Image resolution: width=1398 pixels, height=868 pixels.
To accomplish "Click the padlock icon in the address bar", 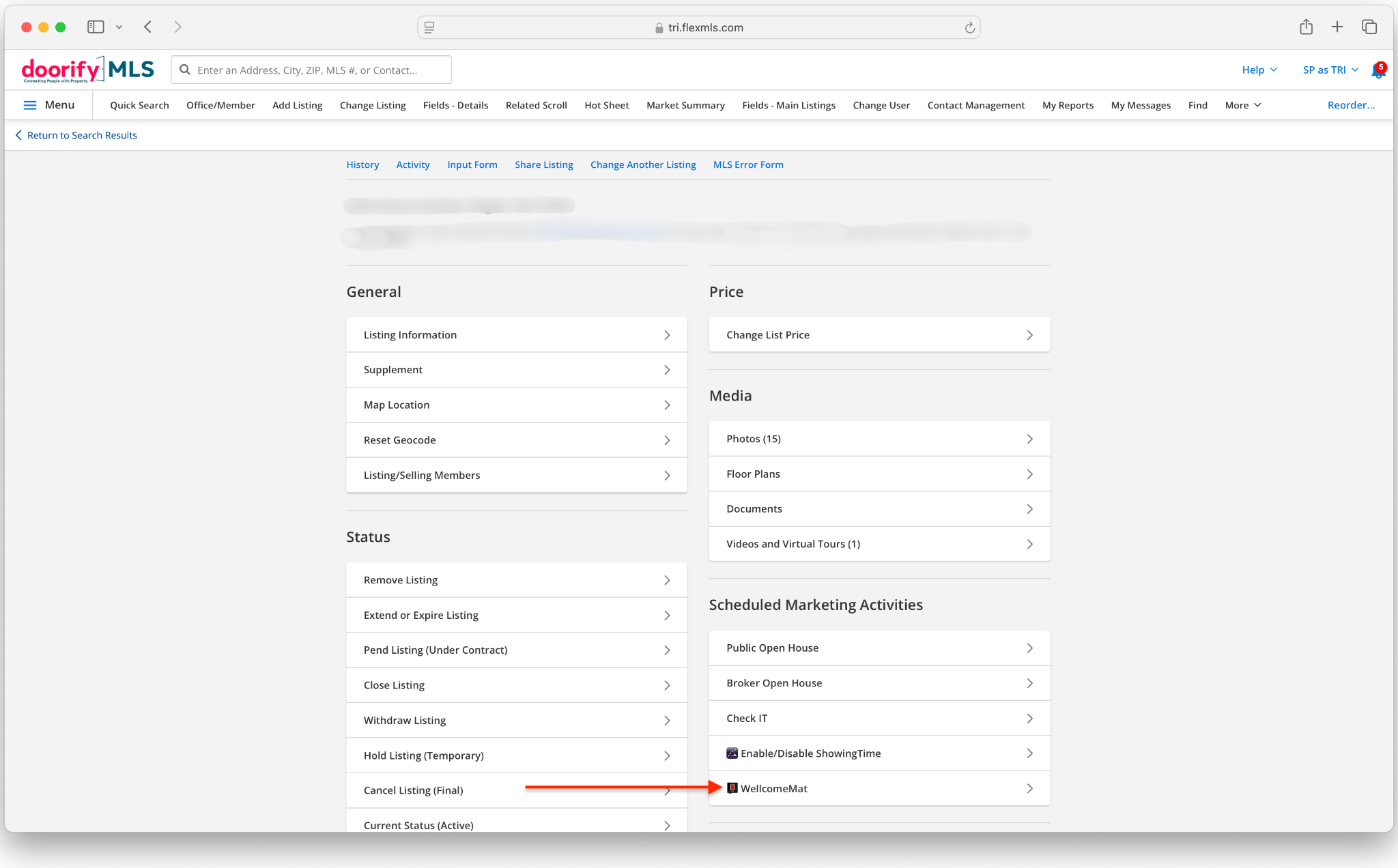I will (x=659, y=28).
